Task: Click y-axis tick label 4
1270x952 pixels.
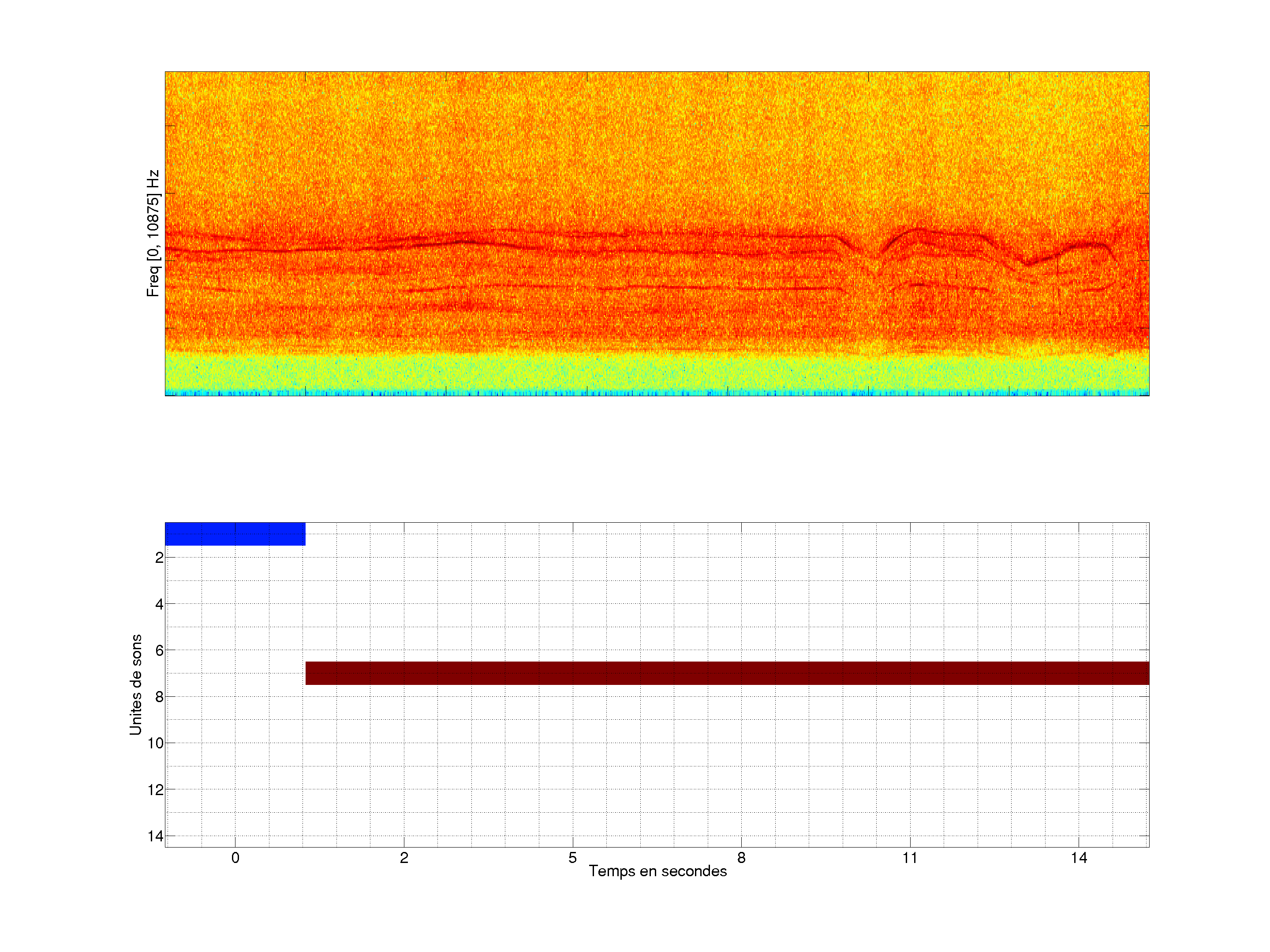Action: [159, 604]
